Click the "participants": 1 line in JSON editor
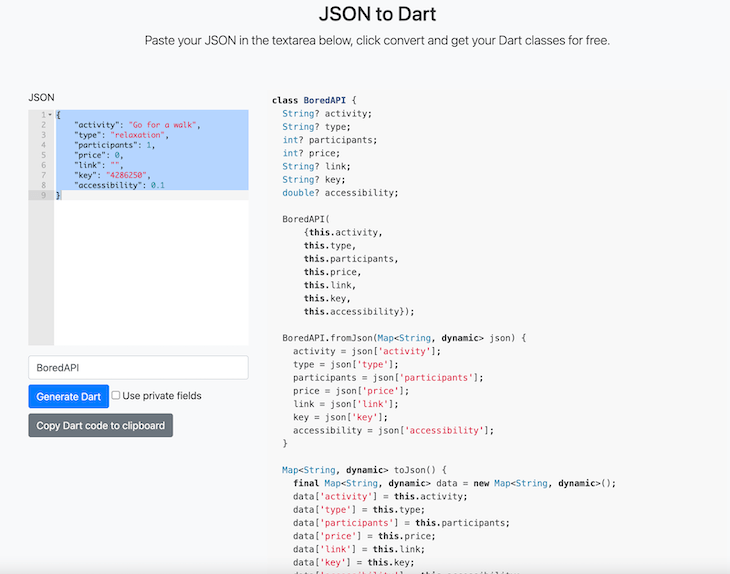 tap(115, 145)
